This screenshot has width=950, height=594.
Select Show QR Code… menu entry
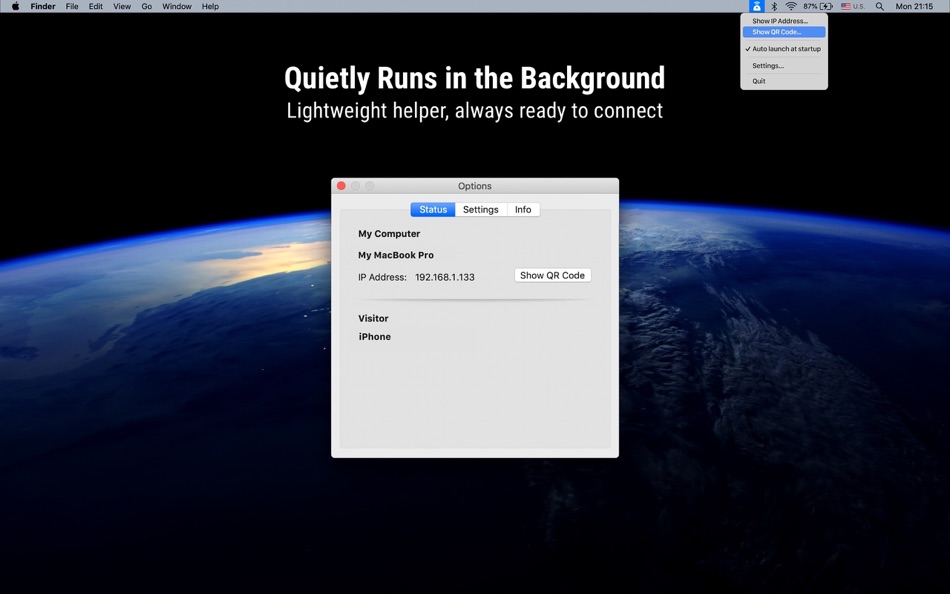783,32
